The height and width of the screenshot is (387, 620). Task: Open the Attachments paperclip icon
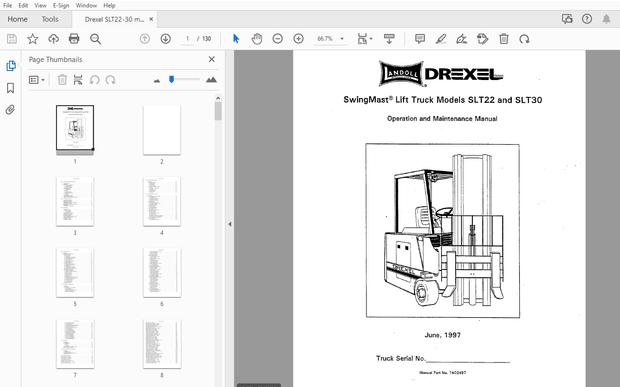[x=11, y=109]
